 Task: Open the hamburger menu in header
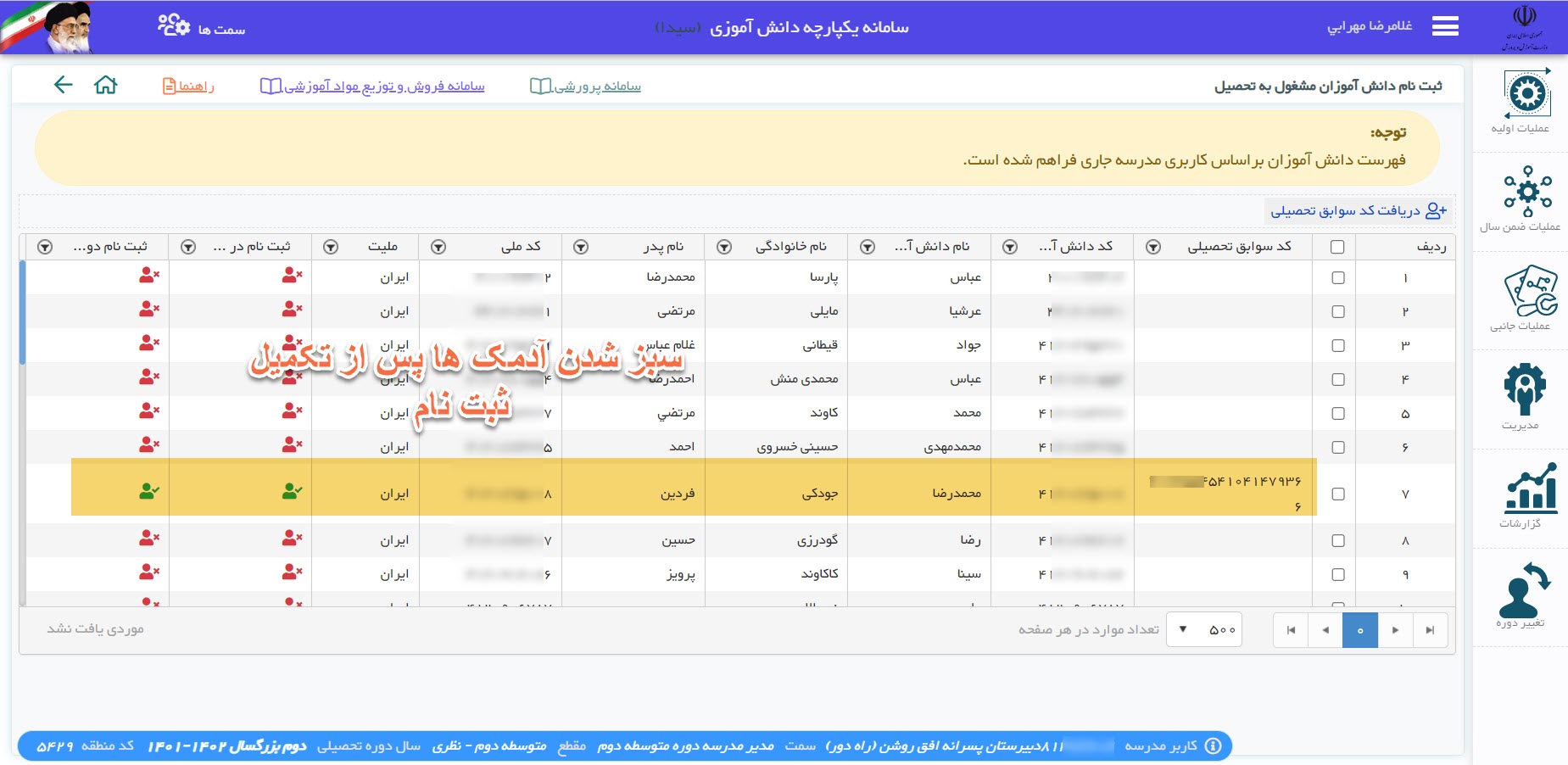click(1445, 27)
